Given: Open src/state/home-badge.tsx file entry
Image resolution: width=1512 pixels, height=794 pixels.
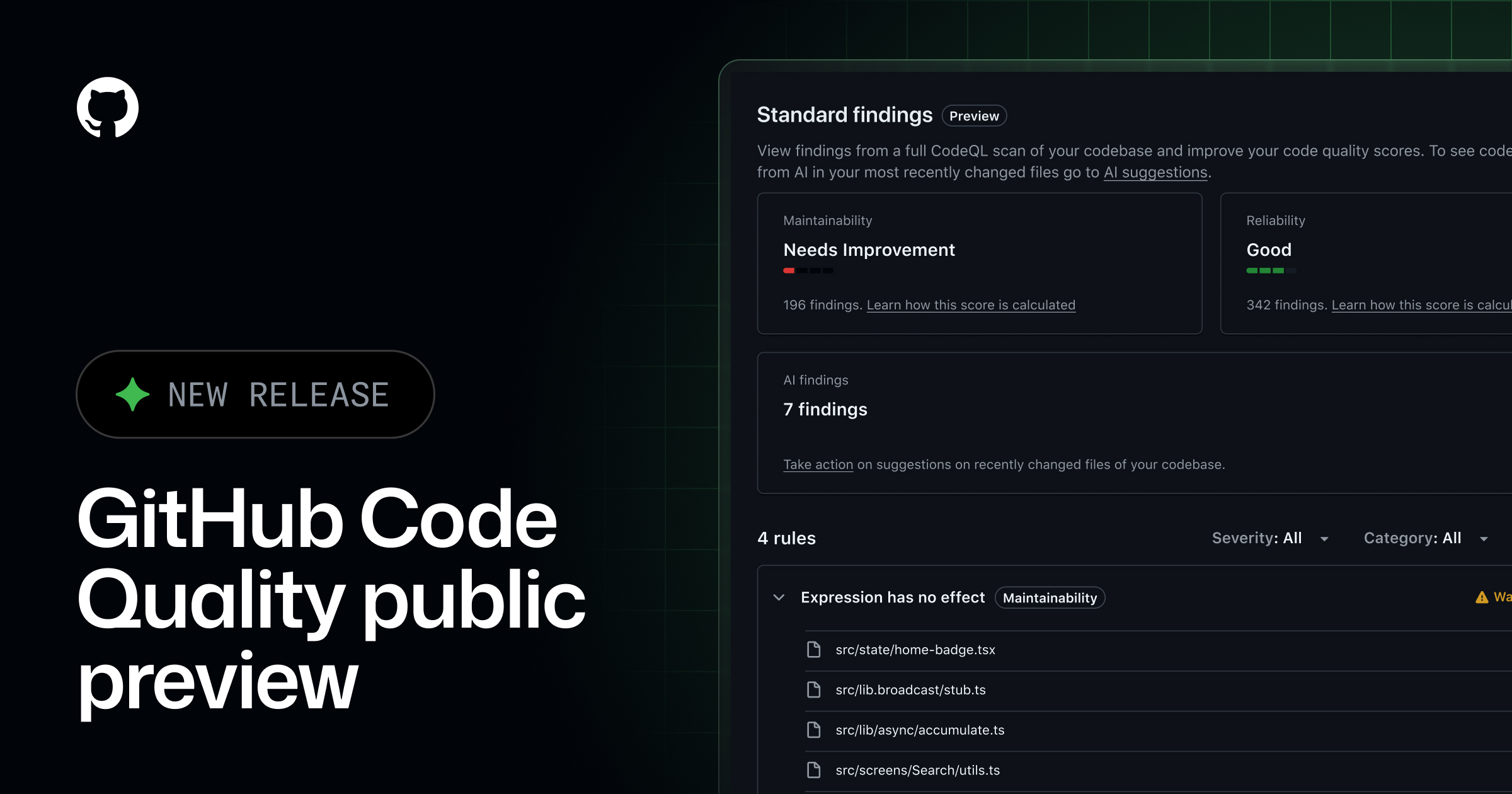Looking at the screenshot, I should point(915,650).
